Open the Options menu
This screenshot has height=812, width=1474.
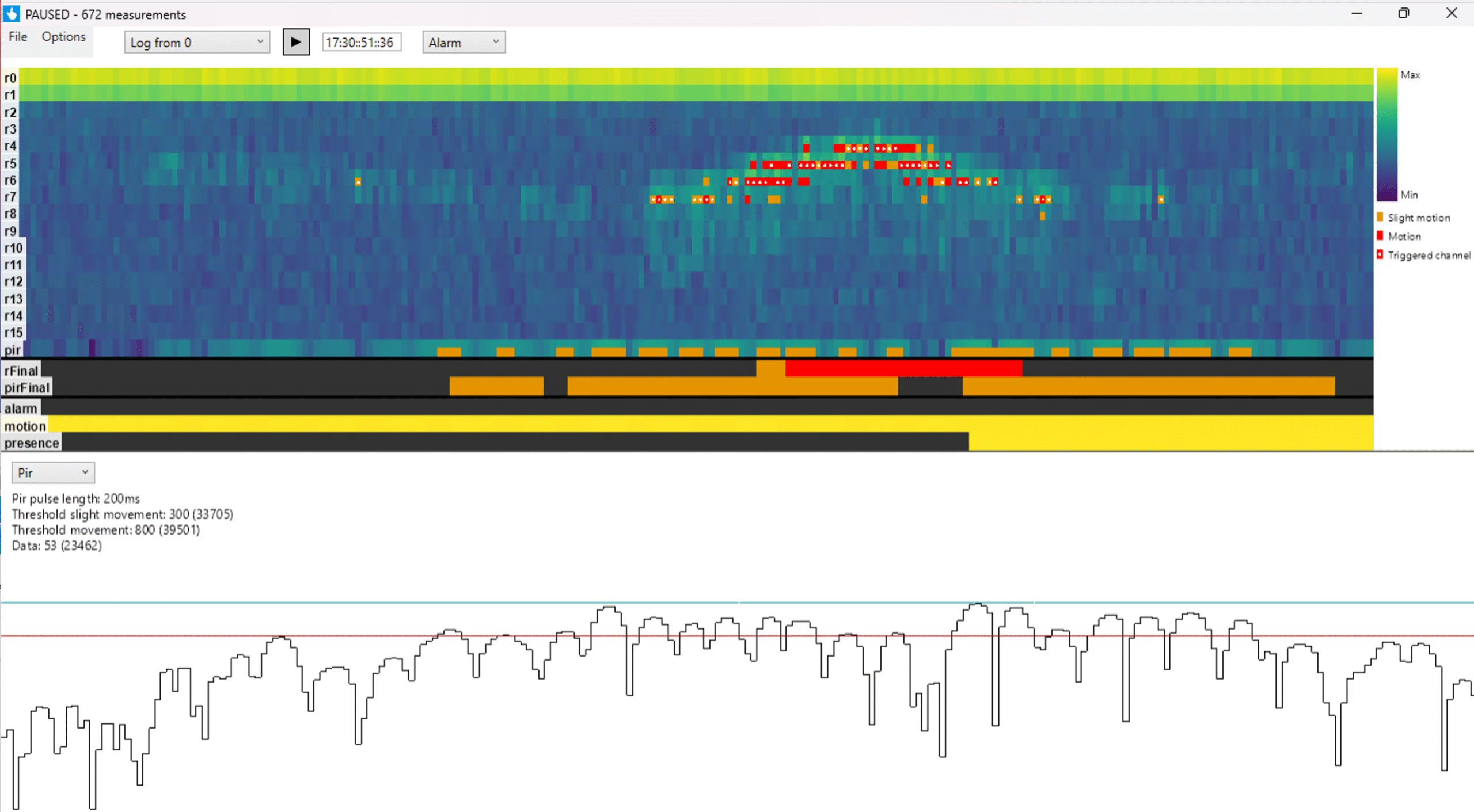[x=62, y=36]
